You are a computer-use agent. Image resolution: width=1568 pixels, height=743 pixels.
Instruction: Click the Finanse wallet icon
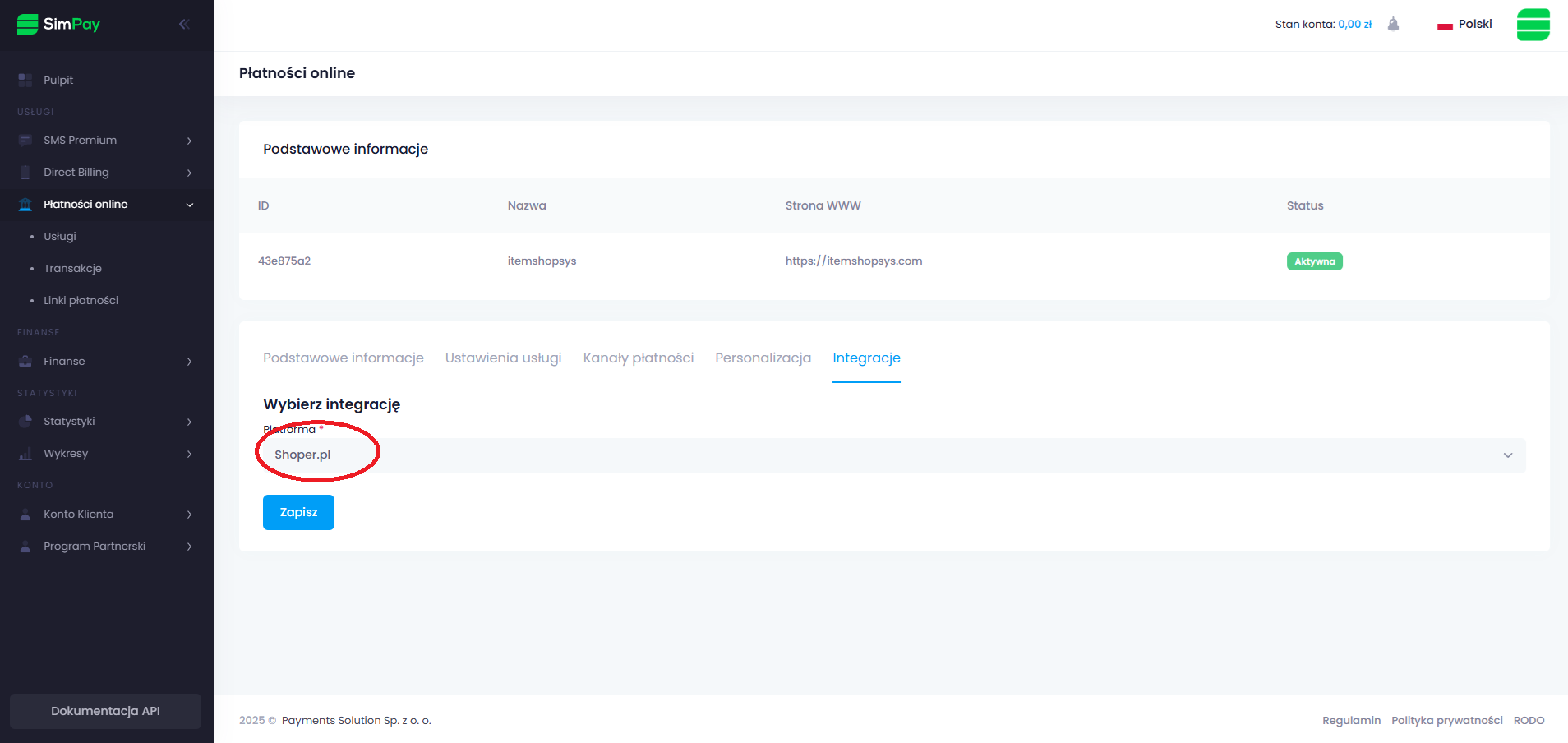pyautogui.click(x=25, y=362)
